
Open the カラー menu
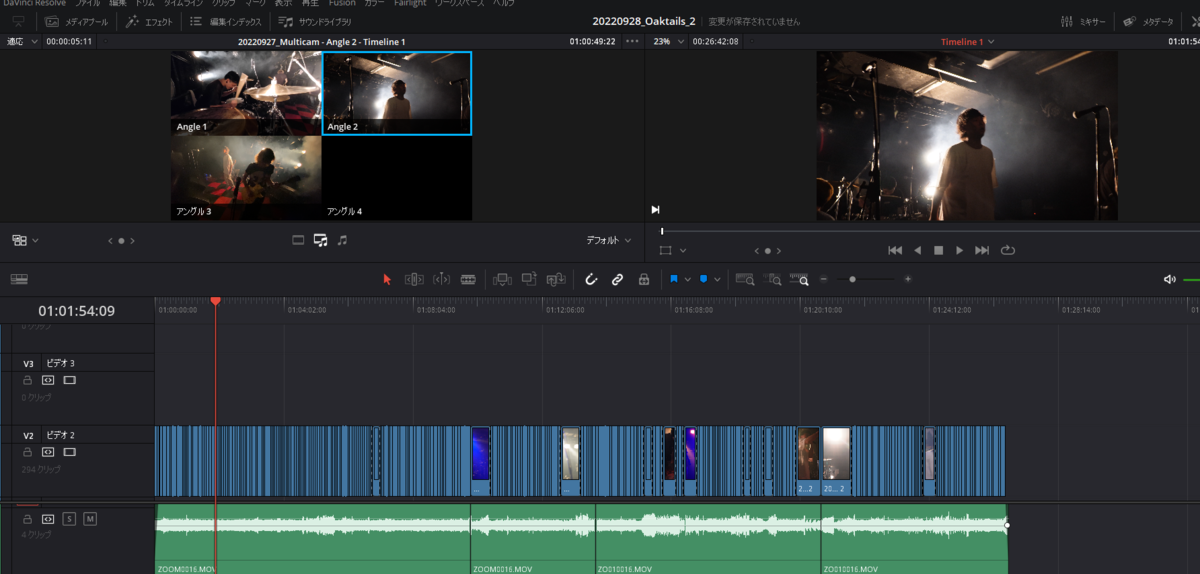pos(374,3)
